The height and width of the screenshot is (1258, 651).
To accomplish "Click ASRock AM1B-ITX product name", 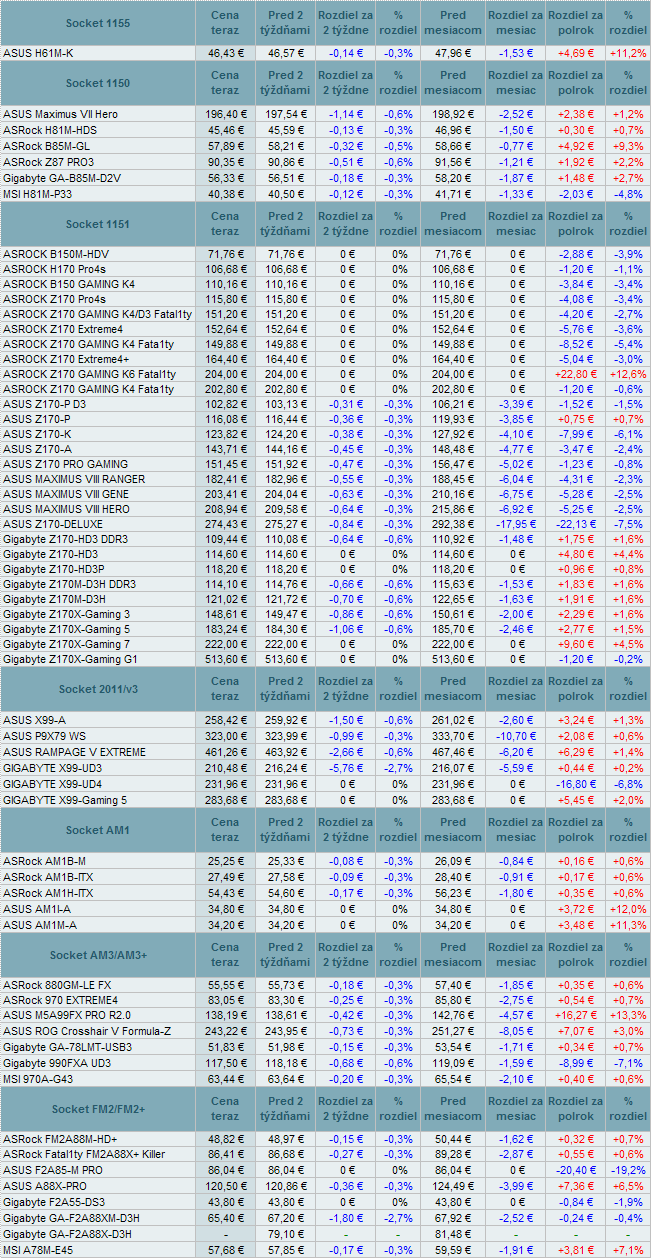I will click(x=47, y=876).
